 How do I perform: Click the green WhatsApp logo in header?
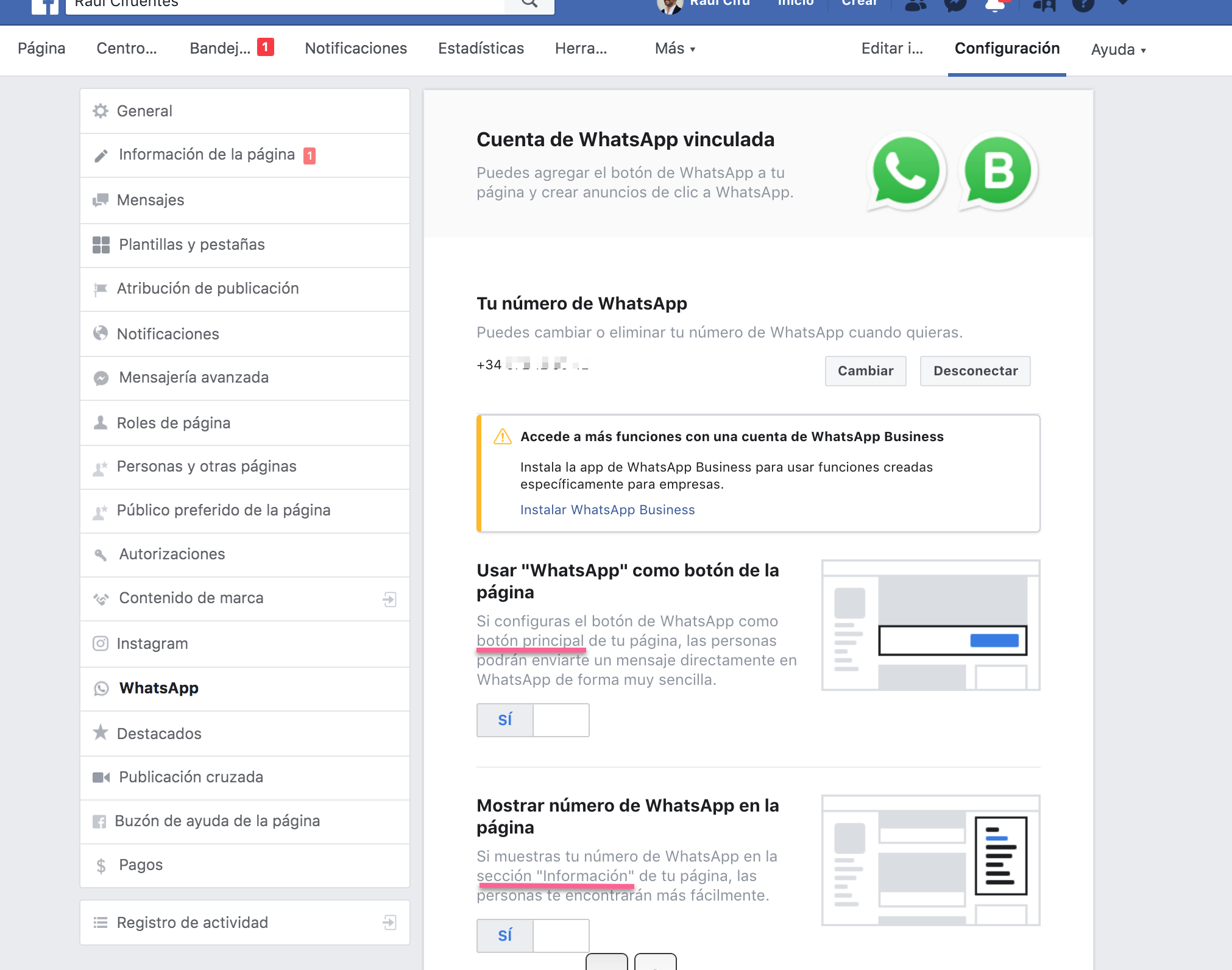(x=906, y=172)
